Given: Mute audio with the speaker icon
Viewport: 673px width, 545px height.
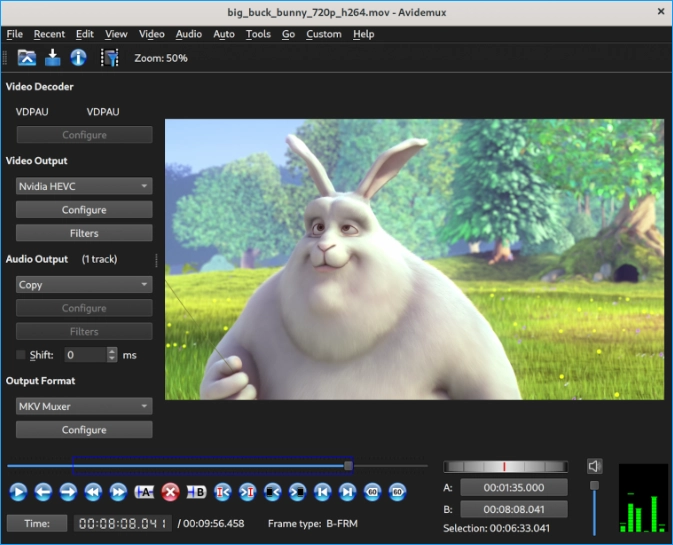Looking at the screenshot, I should pos(594,466).
